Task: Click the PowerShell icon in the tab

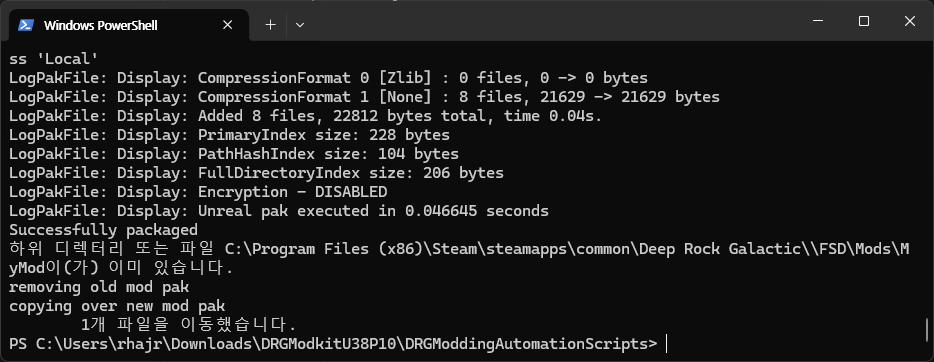Action: click(x=26, y=25)
